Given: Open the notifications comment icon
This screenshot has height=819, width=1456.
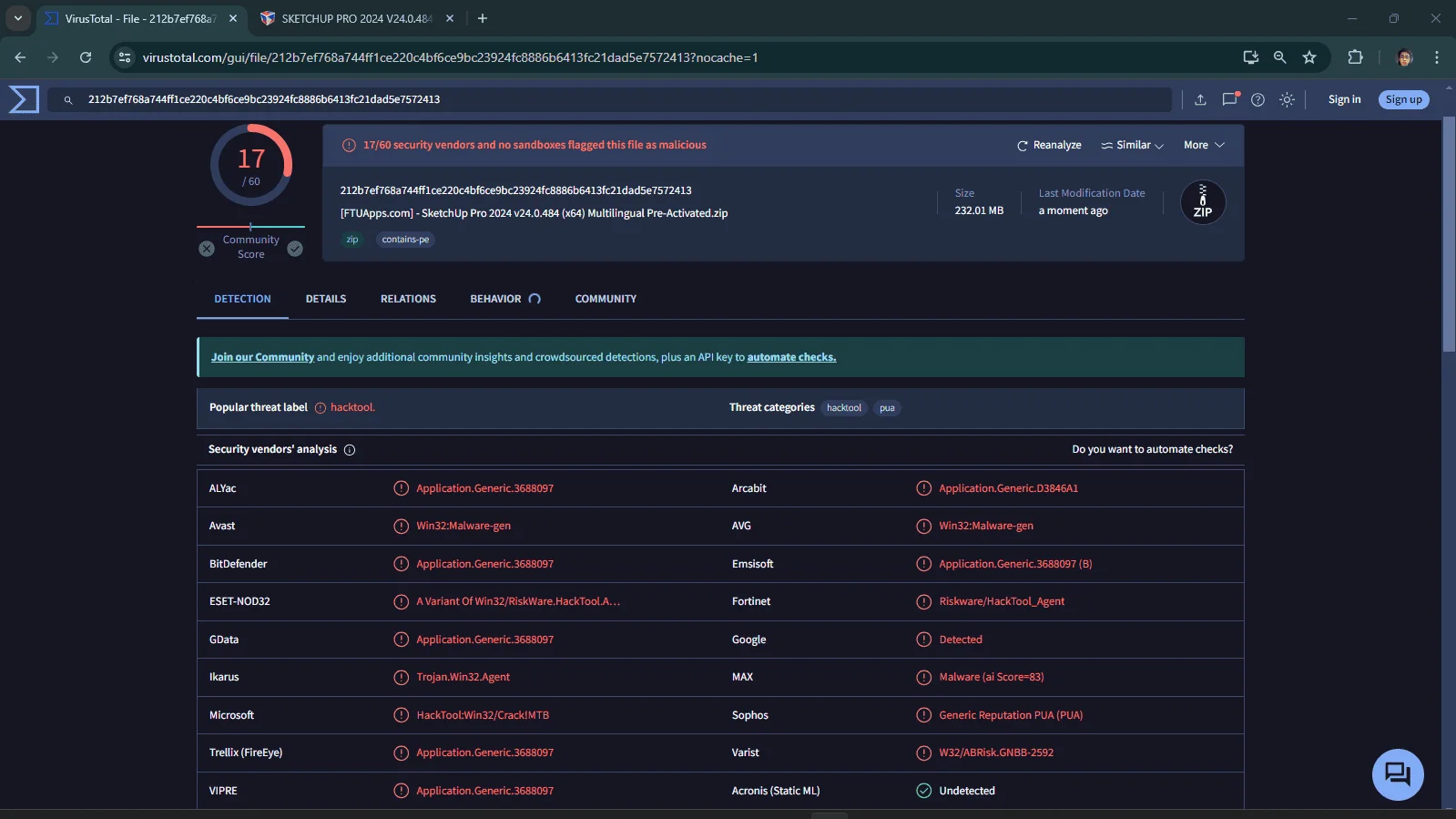Looking at the screenshot, I should (x=1229, y=100).
